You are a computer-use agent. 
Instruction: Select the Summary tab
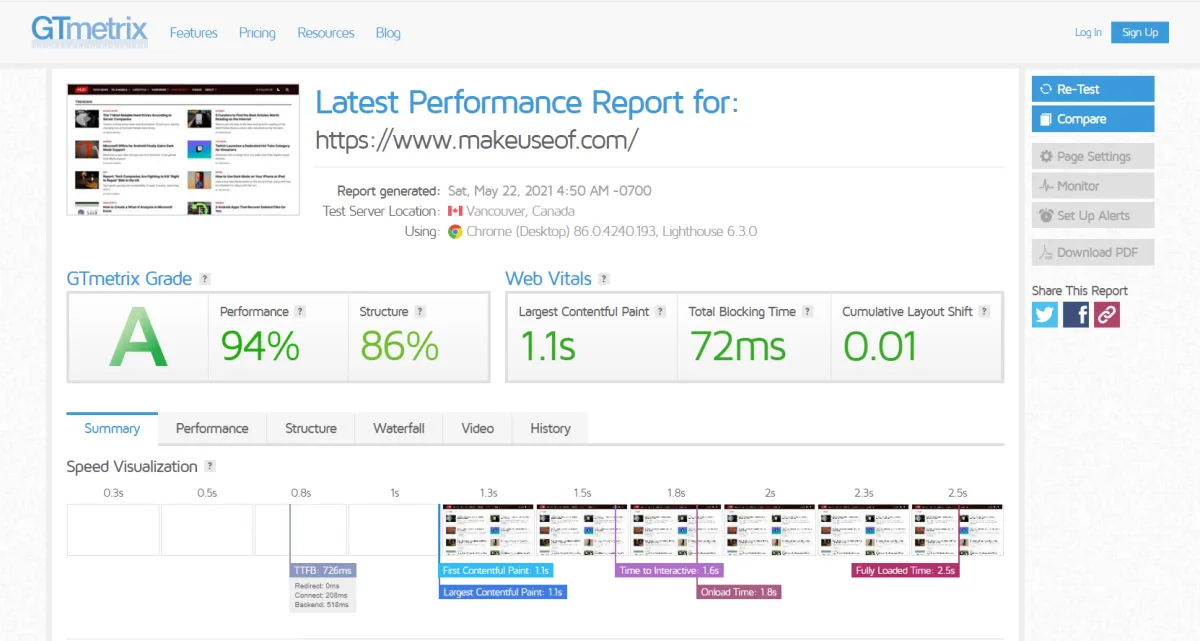point(112,428)
